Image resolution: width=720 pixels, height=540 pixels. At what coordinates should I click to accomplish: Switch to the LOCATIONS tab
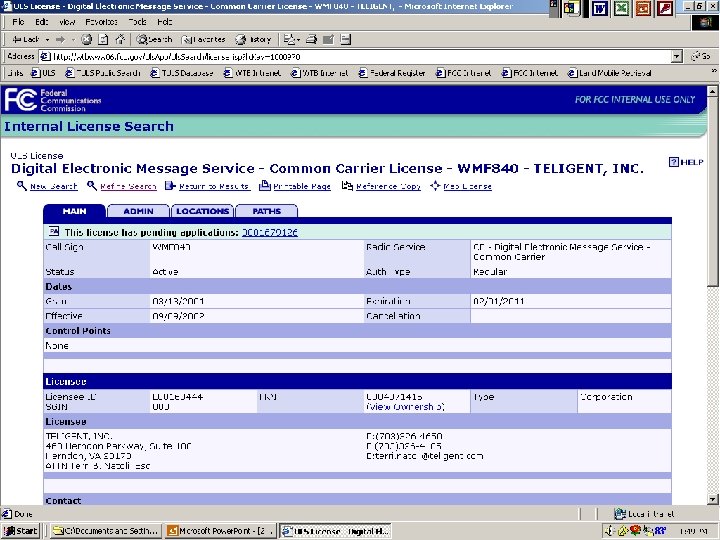click(x=202, y=211)
